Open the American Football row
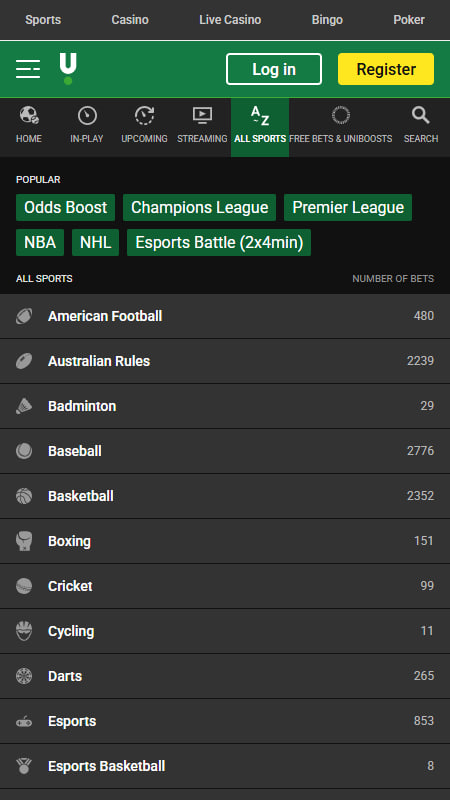 [x=225, y=316]
